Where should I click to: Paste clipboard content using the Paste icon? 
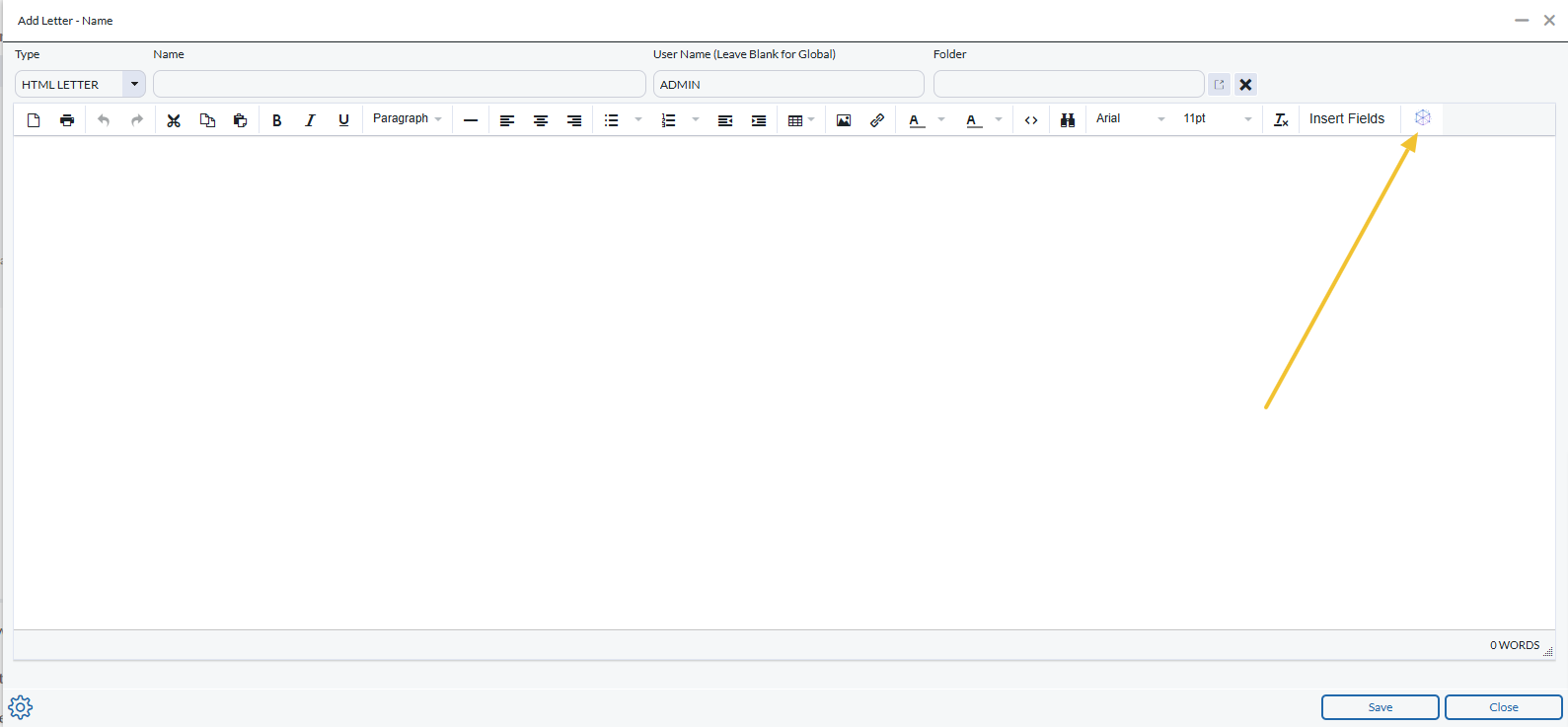(x=240, y=120)
